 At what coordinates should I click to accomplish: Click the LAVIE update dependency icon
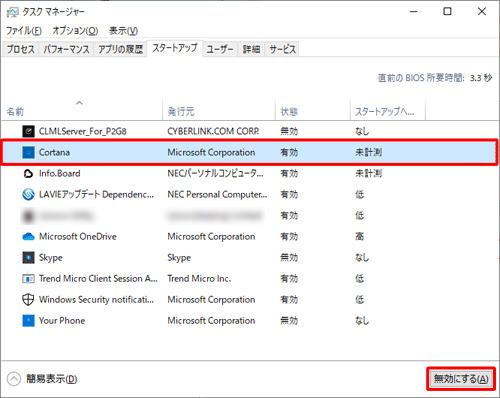tap(28, 194)
